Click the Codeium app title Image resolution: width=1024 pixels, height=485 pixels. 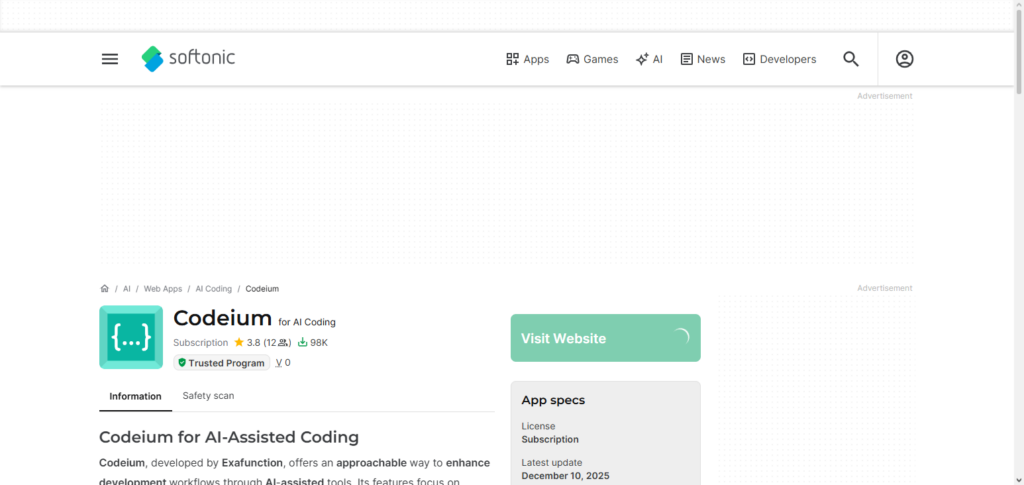coord(222,319)
